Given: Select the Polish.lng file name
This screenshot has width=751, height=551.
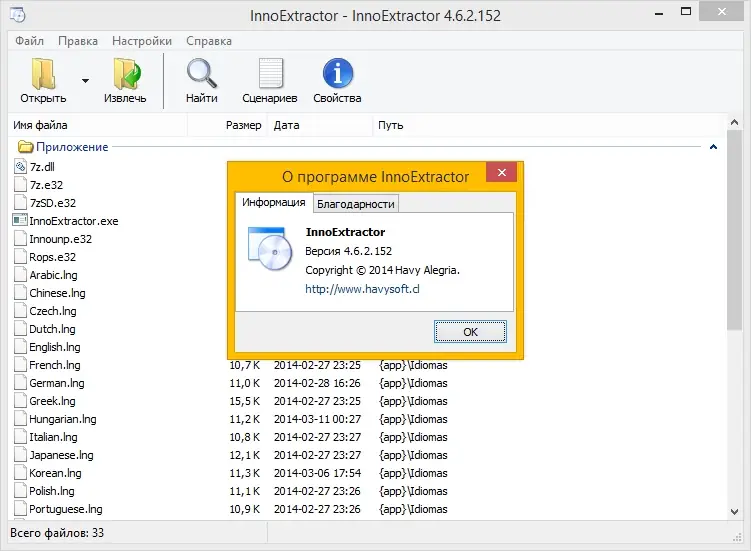Looking at the screenshot, I should point(52,491).
